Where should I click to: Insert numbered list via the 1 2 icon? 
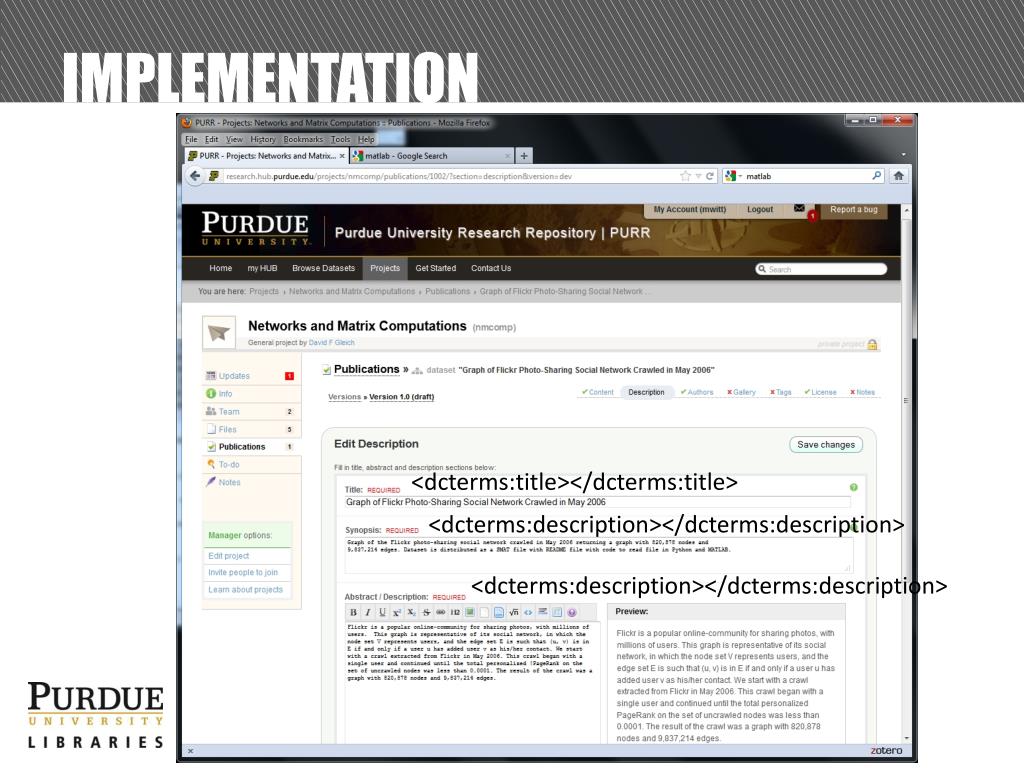pos(455,613)
